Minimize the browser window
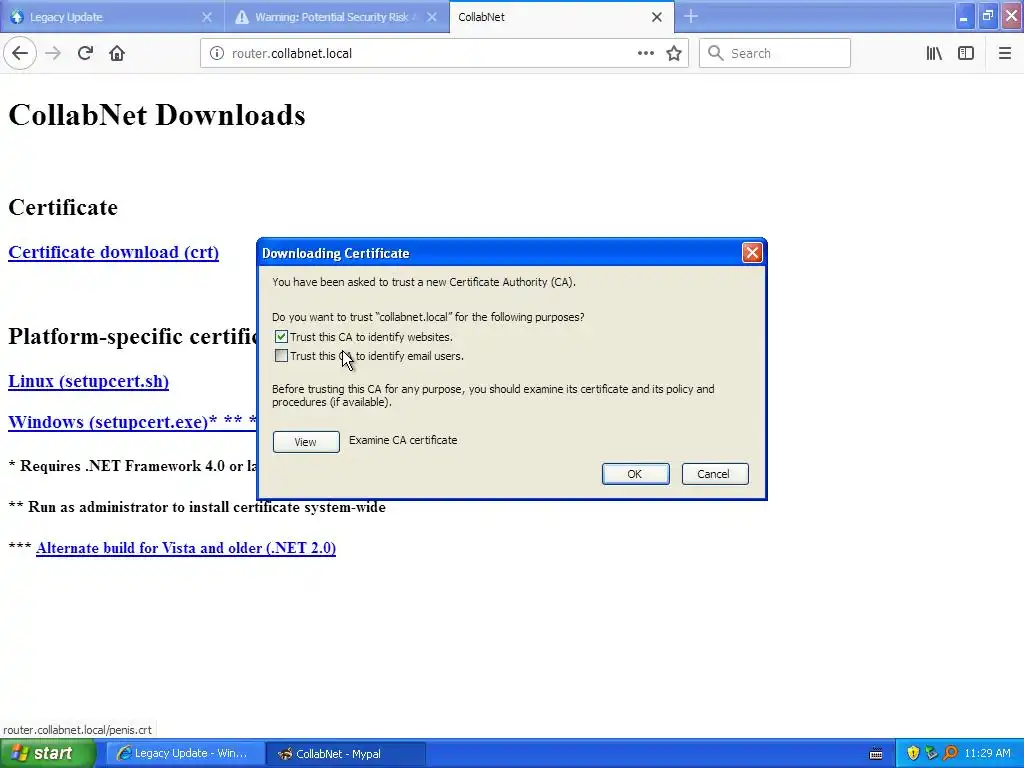The image size is (1024, 768). click(x=964, y=16)
